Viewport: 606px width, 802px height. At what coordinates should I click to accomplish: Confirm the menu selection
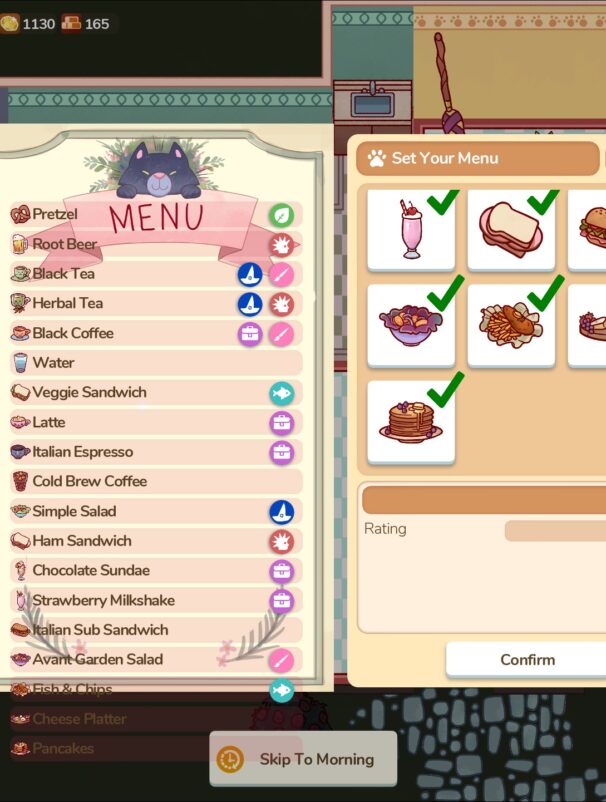[527, 660]
